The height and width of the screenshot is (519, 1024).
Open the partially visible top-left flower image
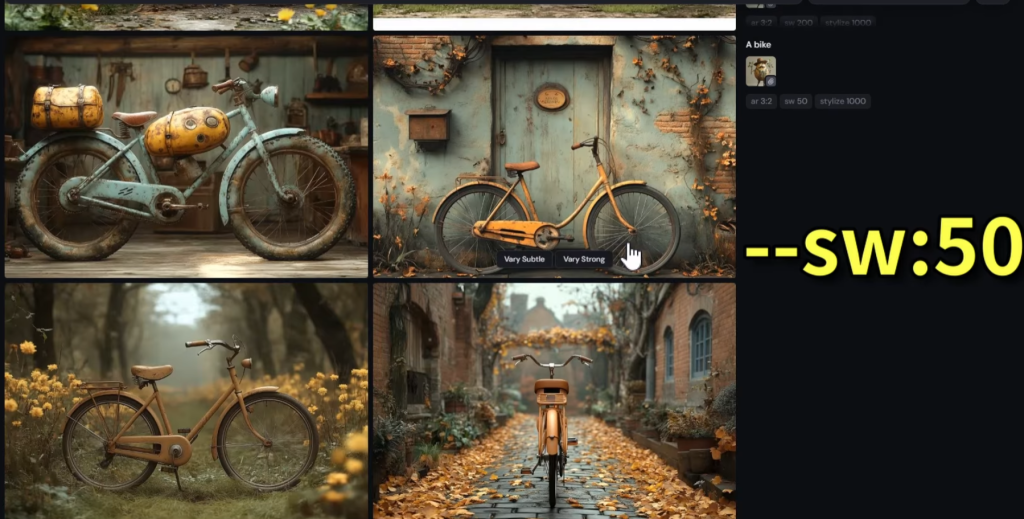point(186,16)
